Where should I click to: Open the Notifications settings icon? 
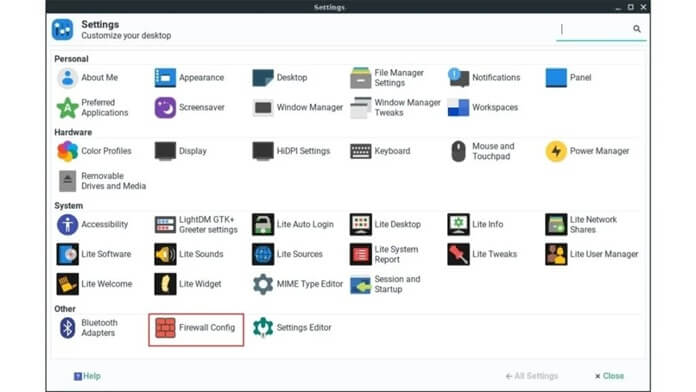[458, 78]
